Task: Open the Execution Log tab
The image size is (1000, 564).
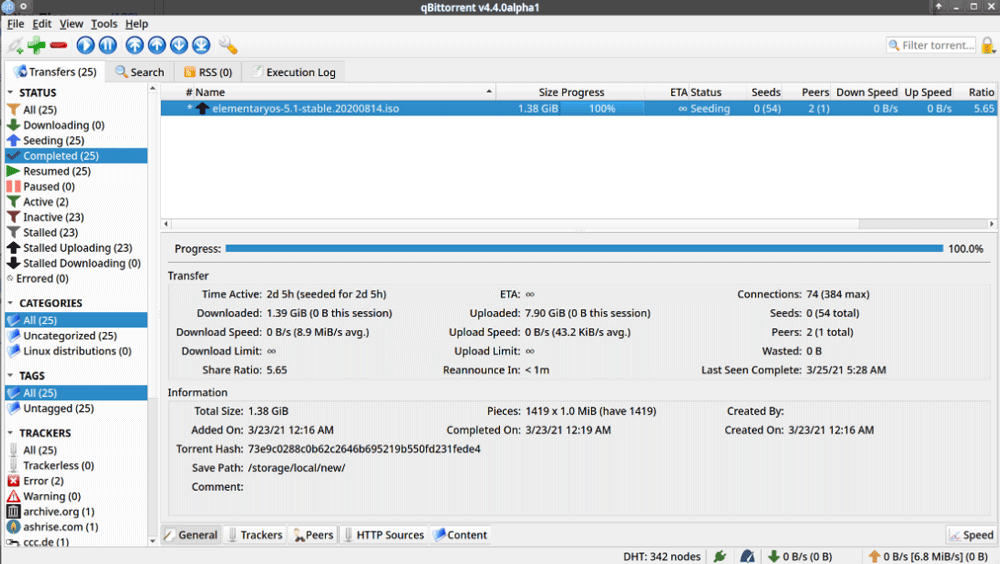Action: (293, 72)
